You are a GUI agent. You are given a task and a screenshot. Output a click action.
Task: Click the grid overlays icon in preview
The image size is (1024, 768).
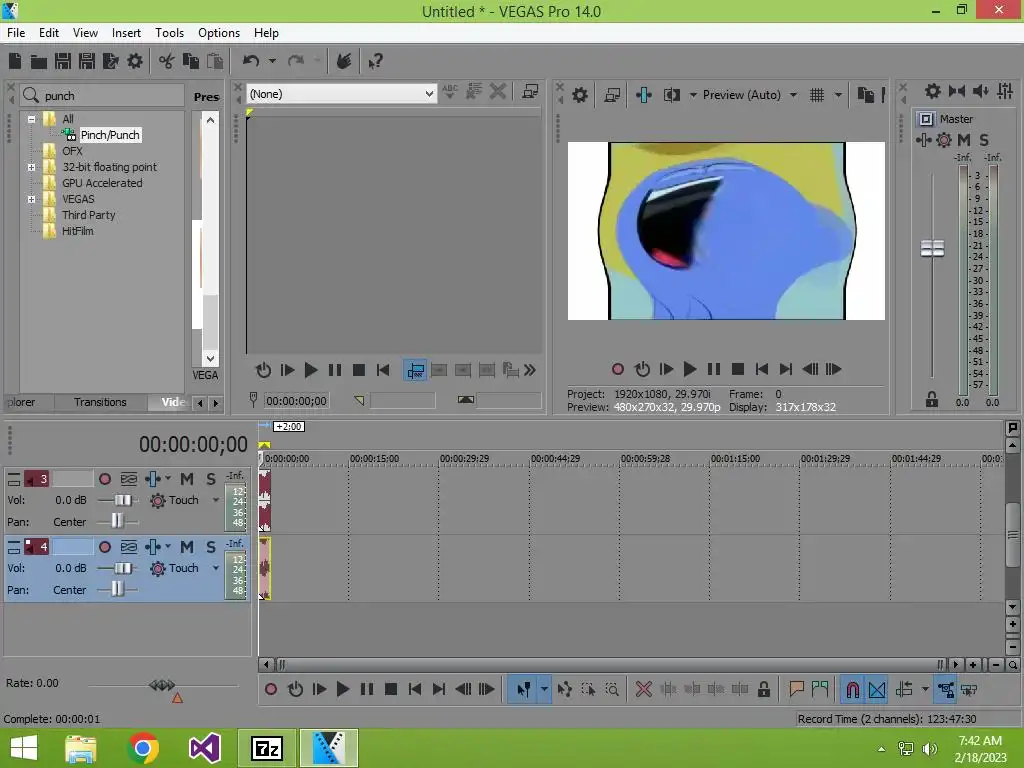[817, 95]
